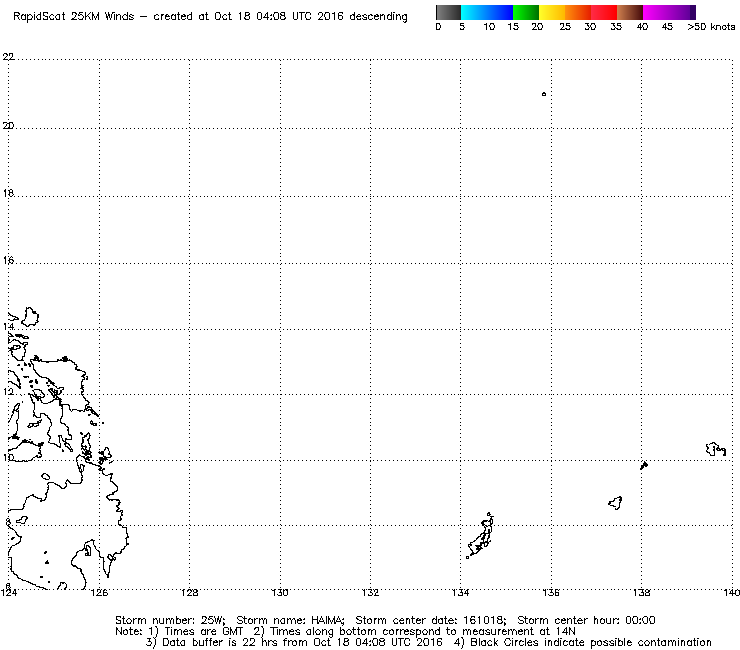Click the longitude '138' axis label
The height and width of the screenshot is (650, 740).
tap(641, 593)
